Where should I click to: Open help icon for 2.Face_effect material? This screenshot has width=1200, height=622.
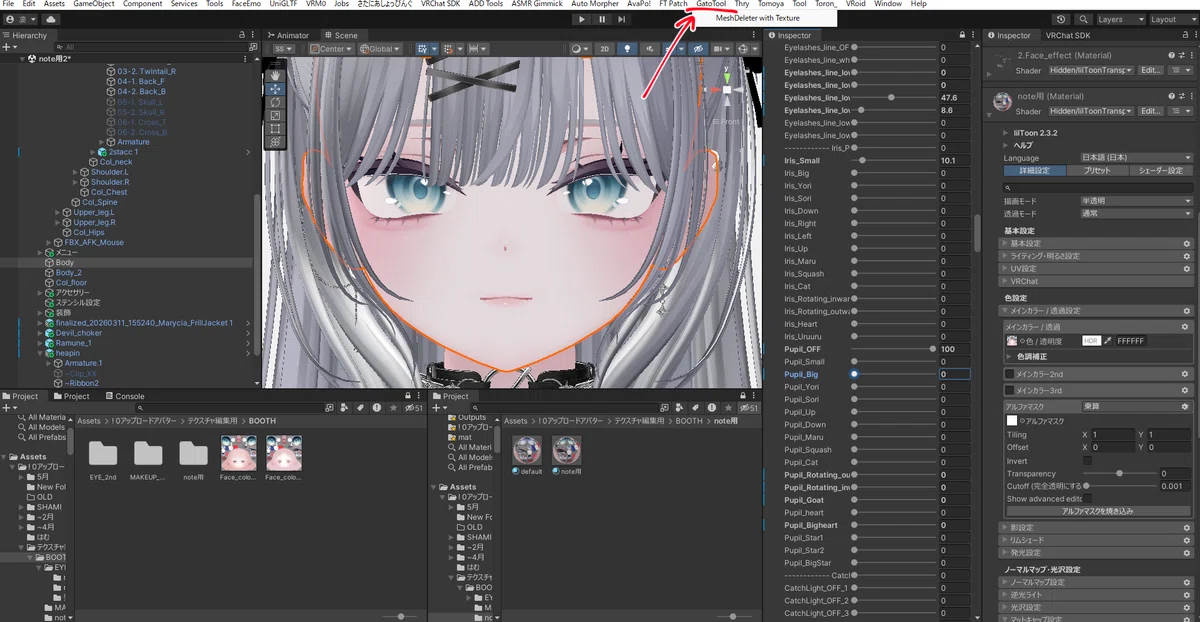click(1172, 56)
